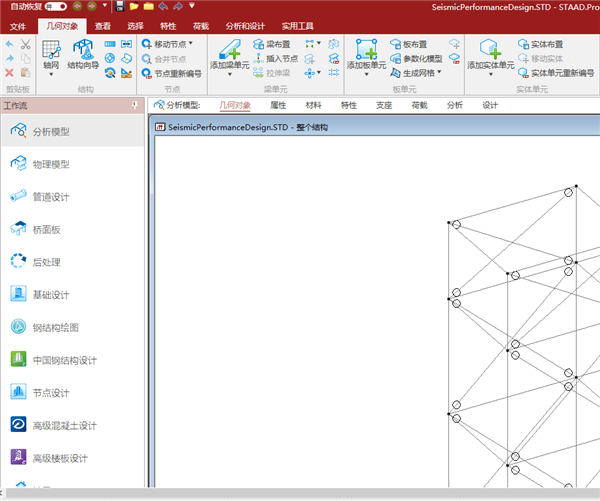600x501 pixels.
Task: Click the 添加实体单元 add solid icon
Action: 491,49
